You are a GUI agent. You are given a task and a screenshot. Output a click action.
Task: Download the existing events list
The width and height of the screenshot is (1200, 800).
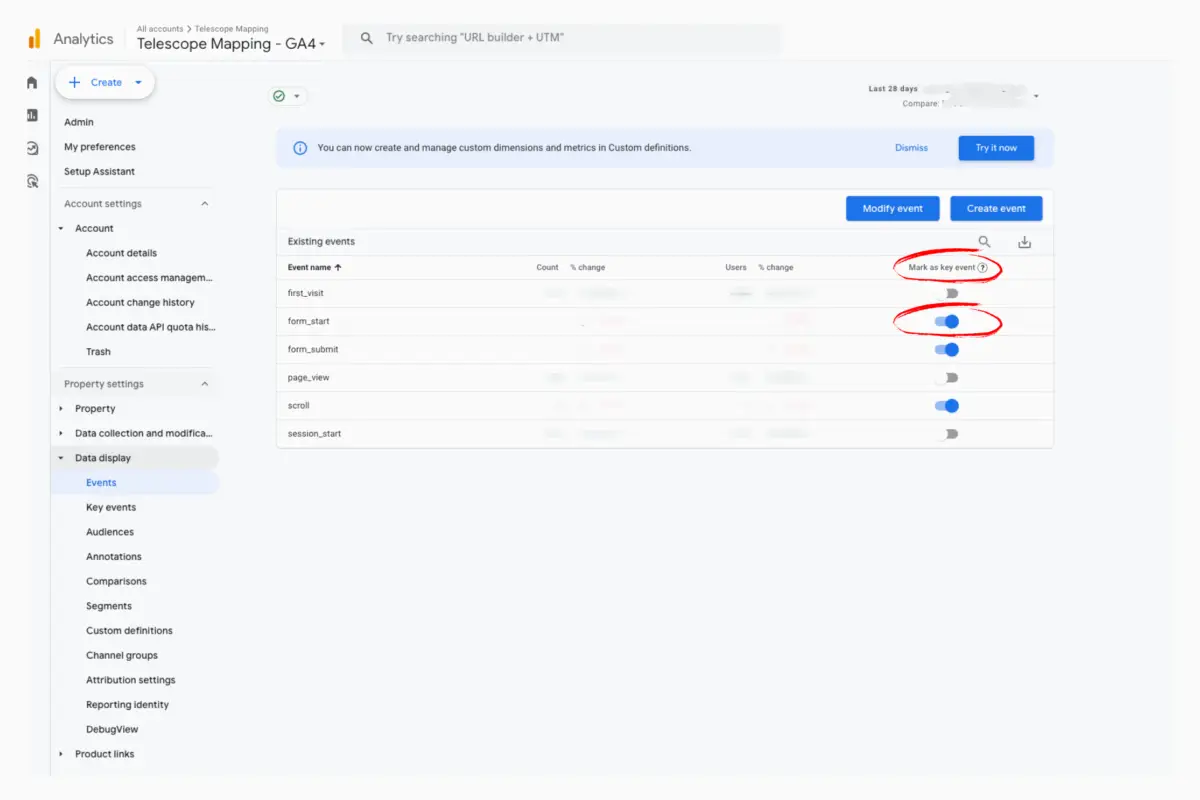[1024, 242]
